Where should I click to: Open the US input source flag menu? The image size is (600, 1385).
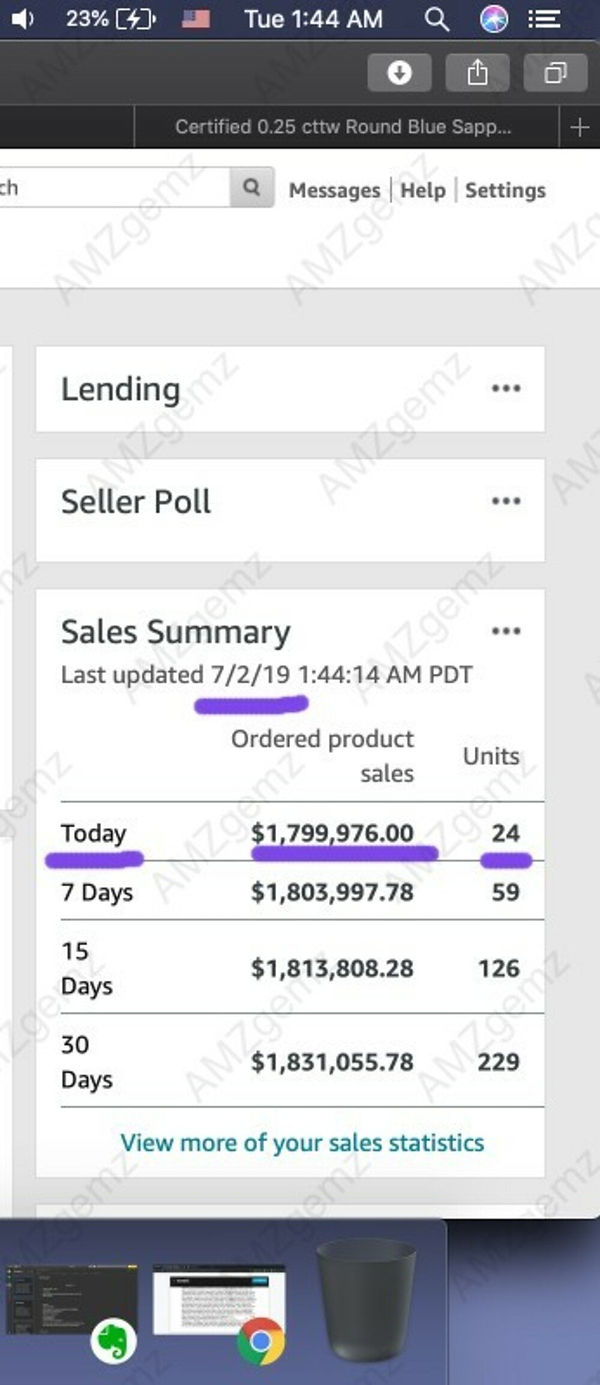point(195,19)
